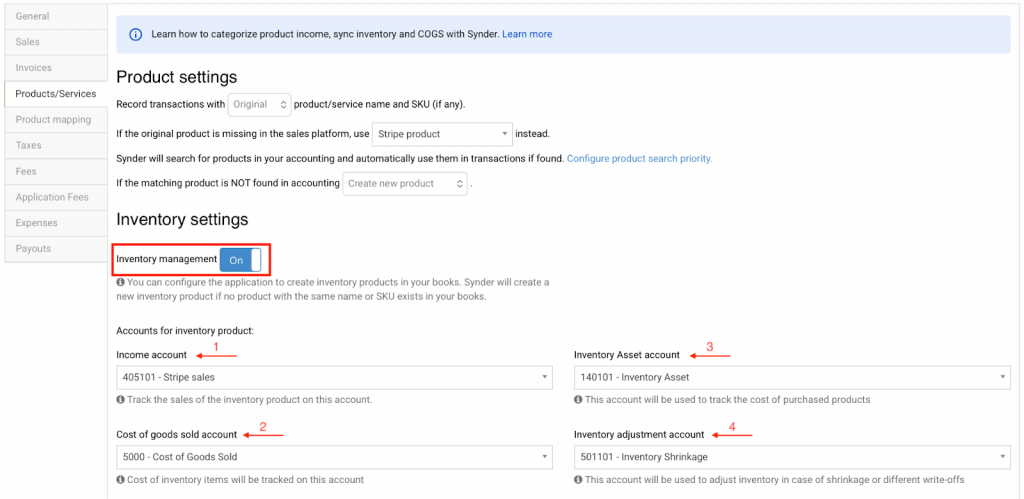Click info icon below Inventory adjustment account
The image size is (1024, 499).
(578, 480)
